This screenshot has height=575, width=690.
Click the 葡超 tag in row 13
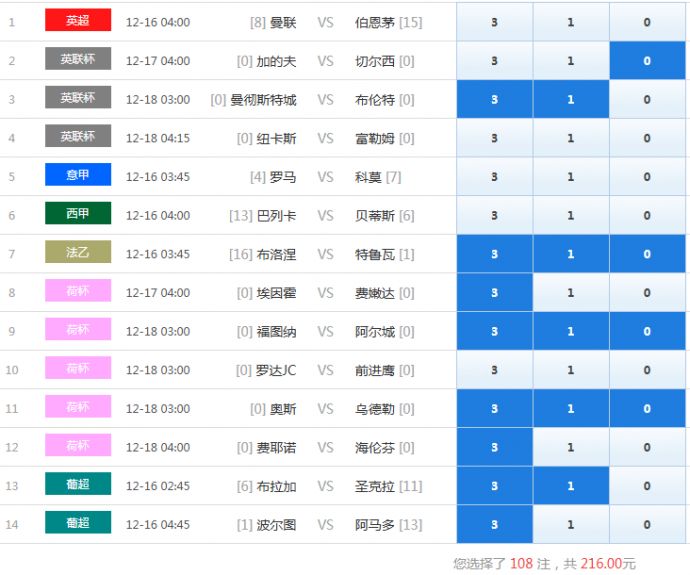[78, 484]
